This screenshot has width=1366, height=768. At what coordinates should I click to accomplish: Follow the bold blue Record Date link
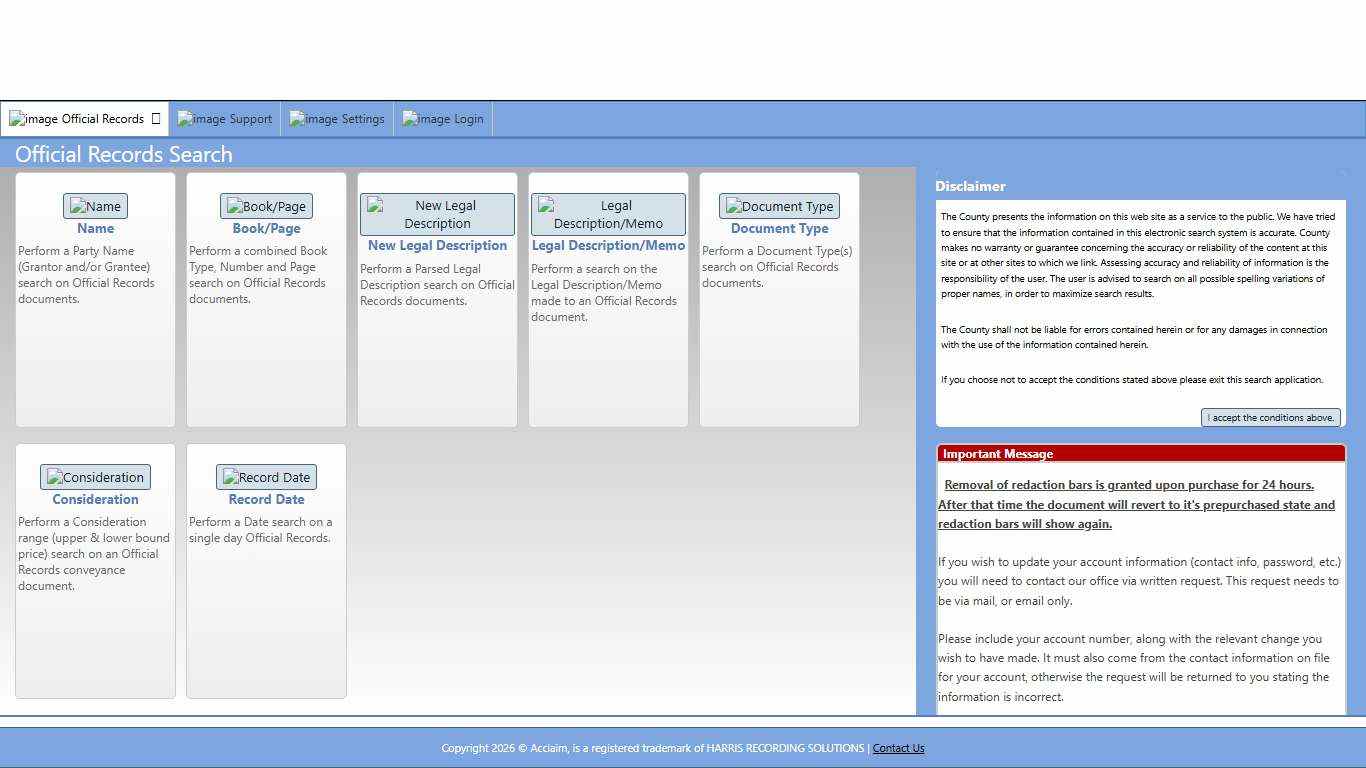pyautogui.click(x=266, y=499)
